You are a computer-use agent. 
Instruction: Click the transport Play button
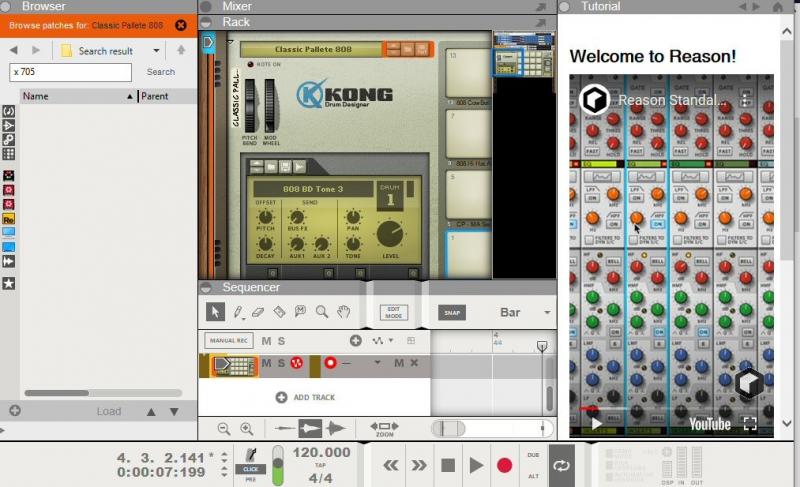pyautogui.click(x=476, y=465)
